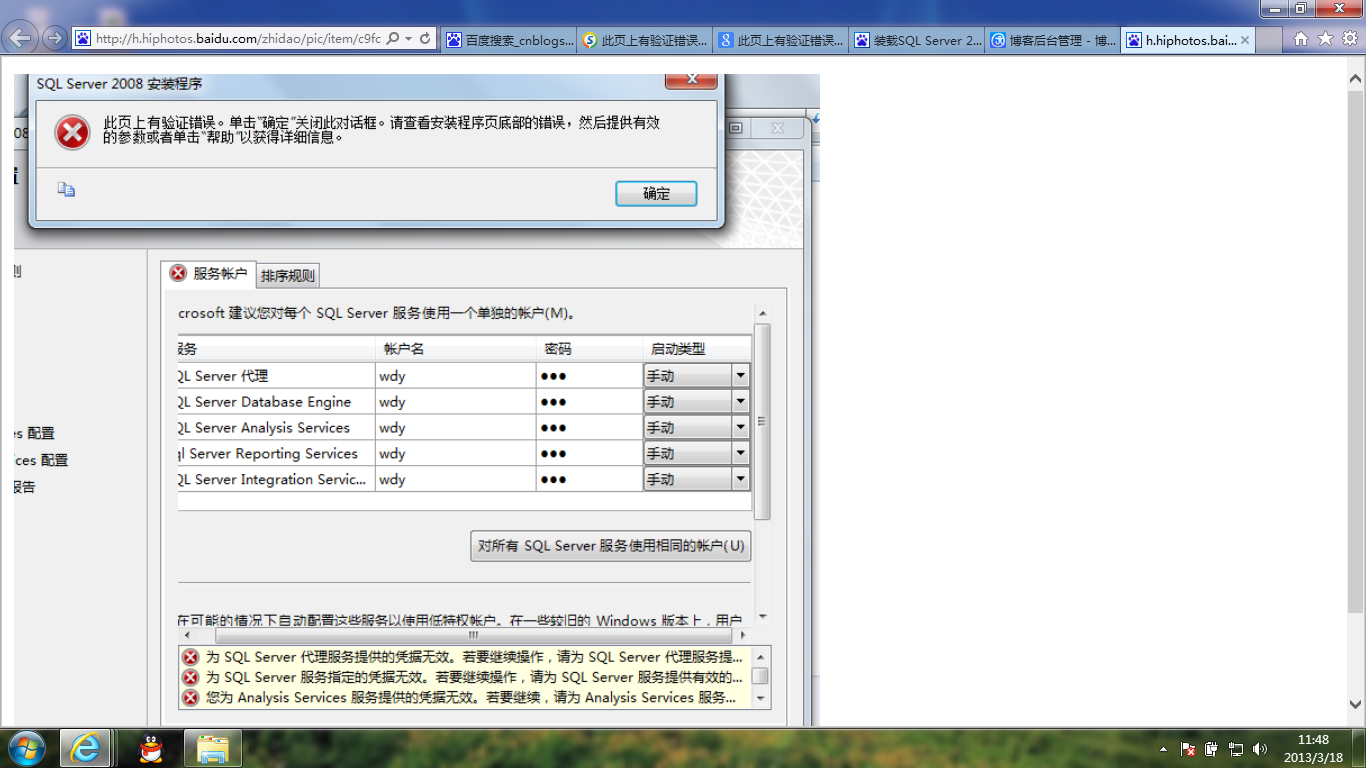The width and height of the screenshot is (1366, 768).
Task: Switch to second 此页上有验证错误 tab
Action: click(645, 40)
